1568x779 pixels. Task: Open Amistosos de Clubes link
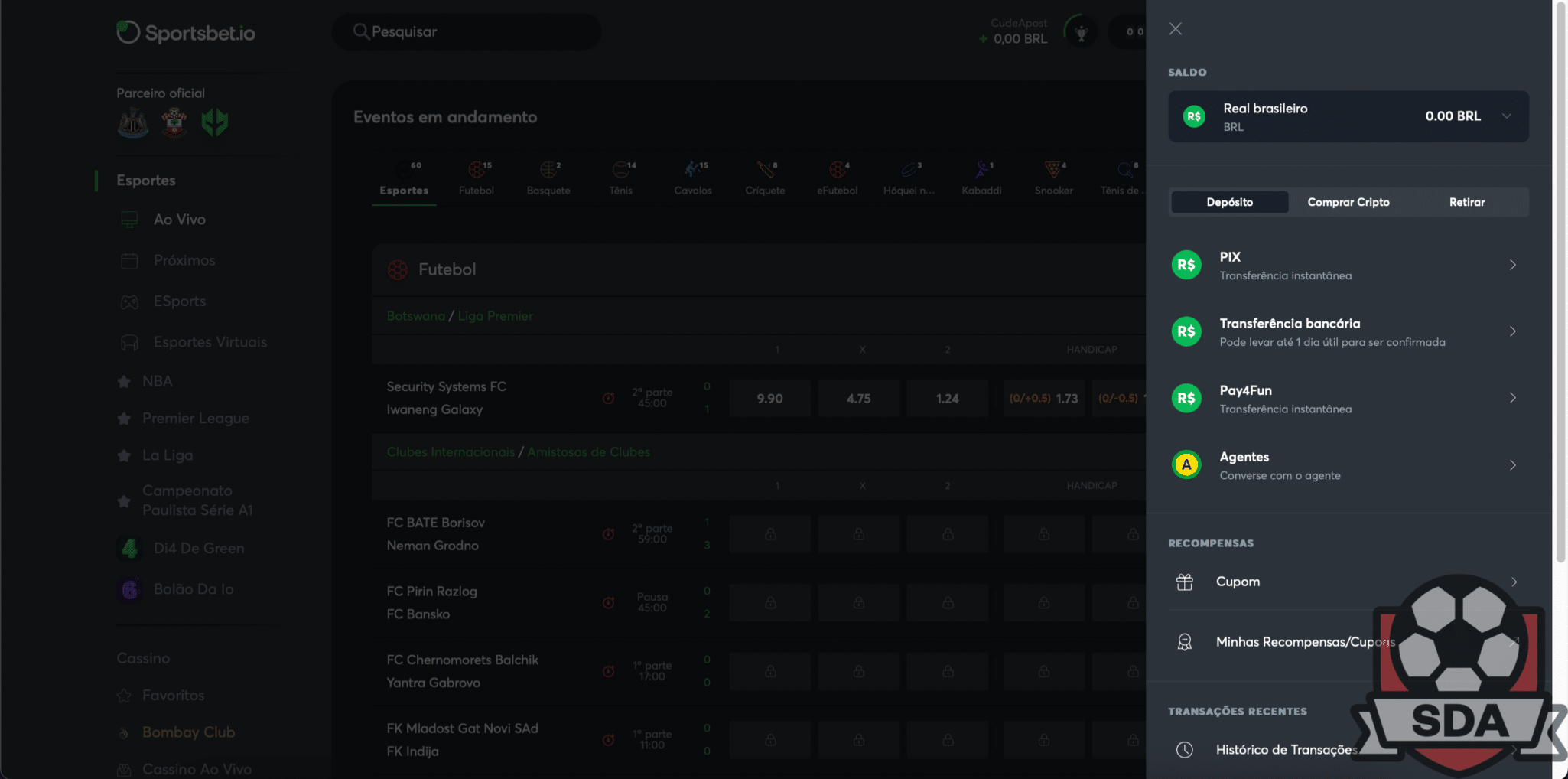click(x=588, y=452)
